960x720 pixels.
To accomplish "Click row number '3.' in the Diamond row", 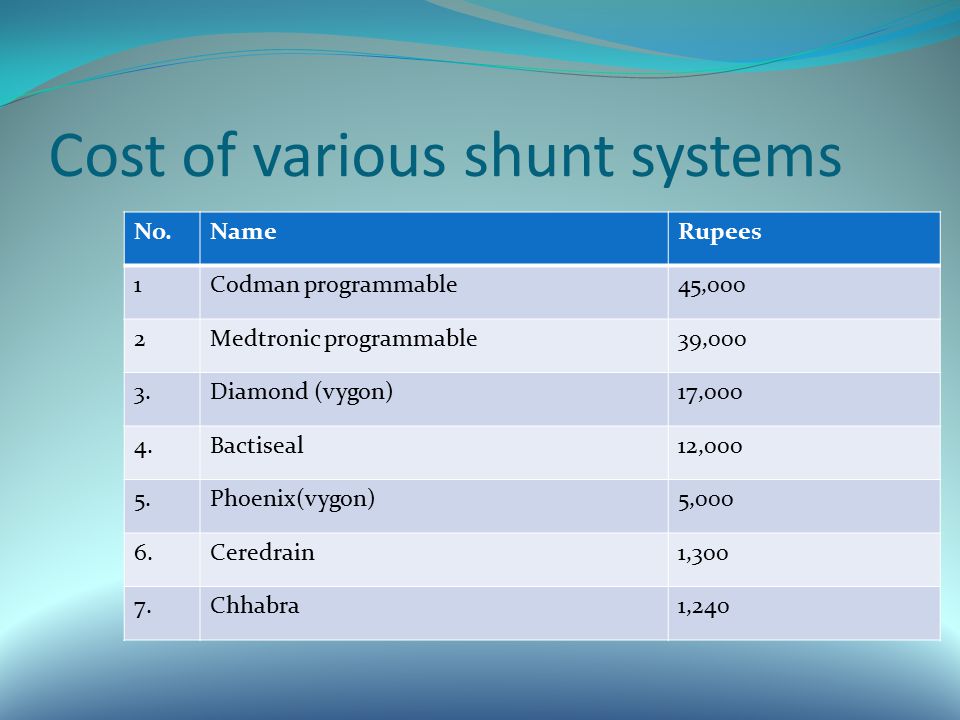I will pyautogui.click(x=162, y=399).
